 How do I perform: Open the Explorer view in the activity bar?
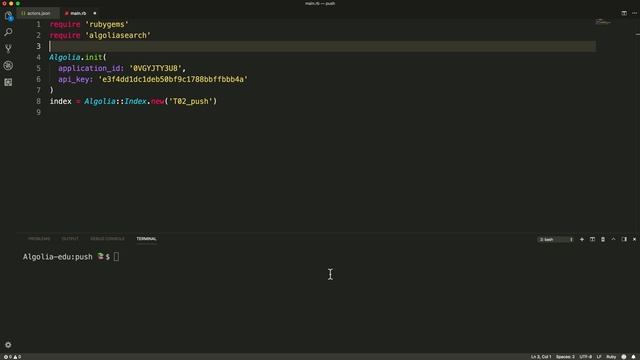click(8, 16)
